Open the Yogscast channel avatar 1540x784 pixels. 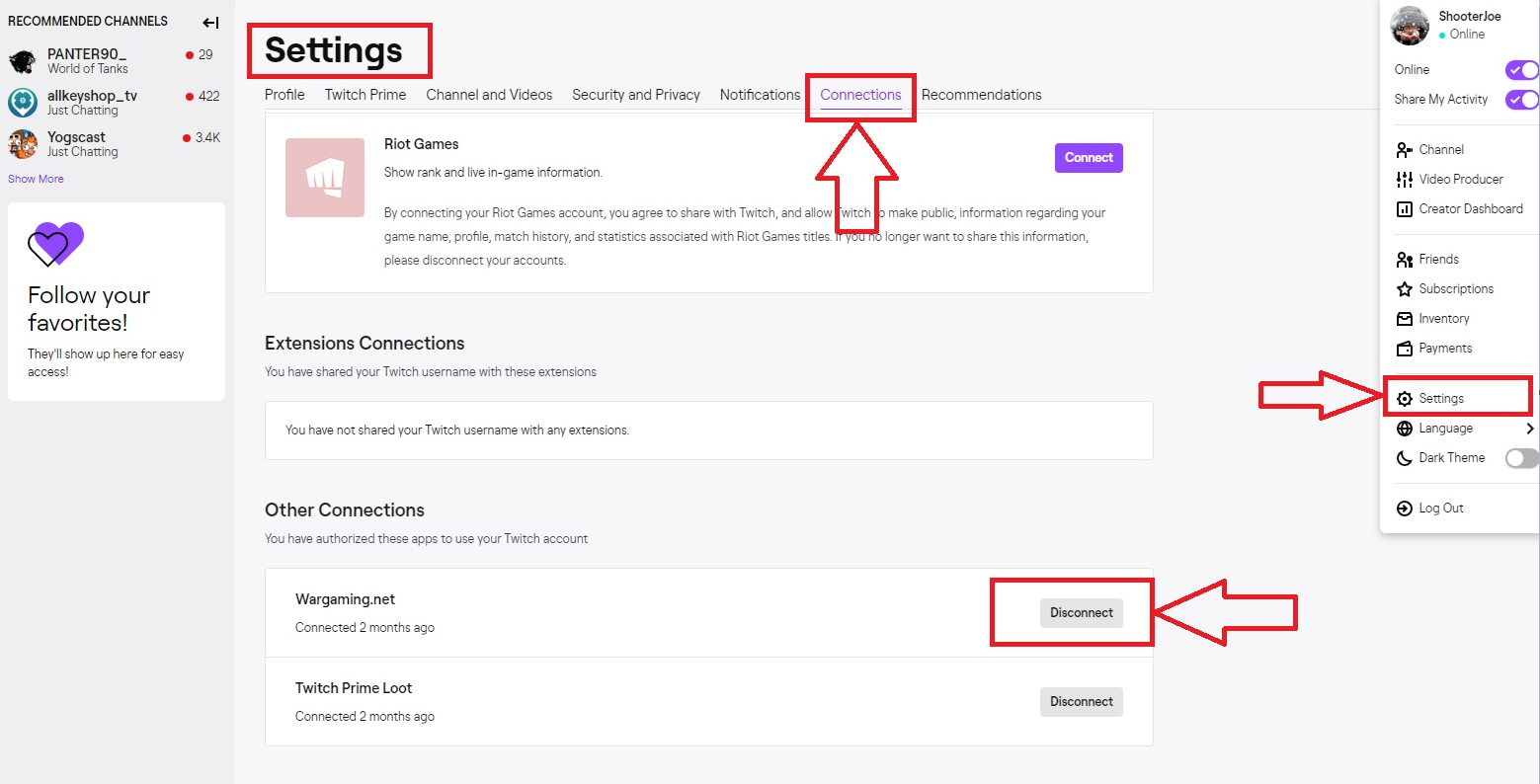tap(23, 144)
